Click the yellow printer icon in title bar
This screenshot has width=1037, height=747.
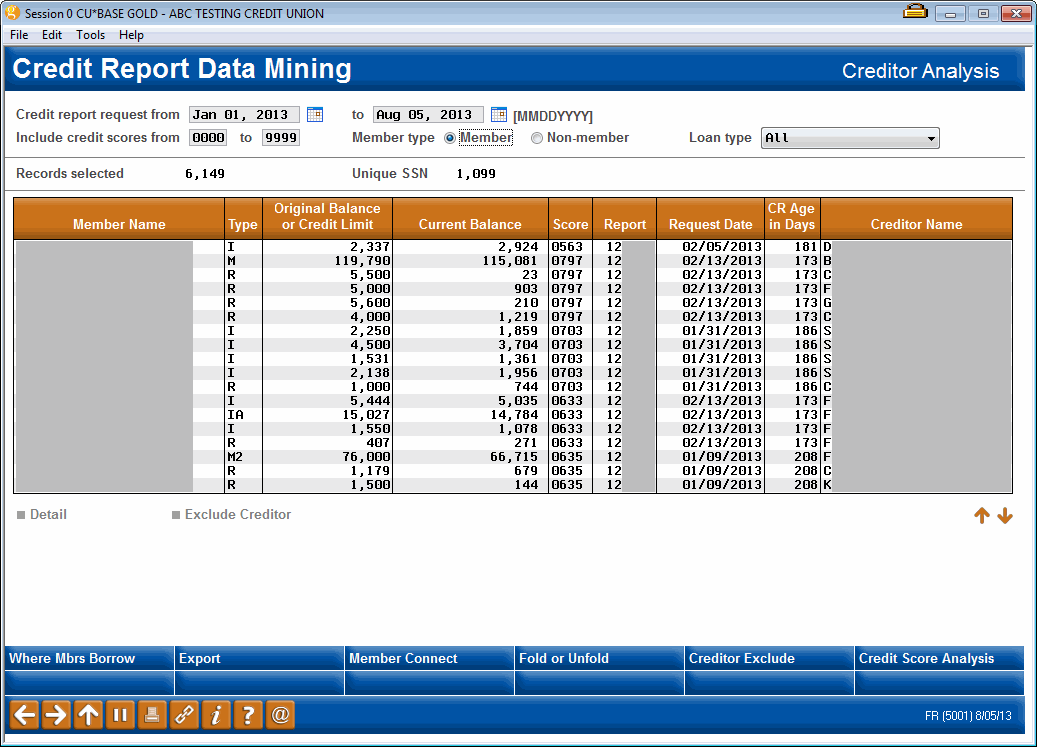point(915,11)
